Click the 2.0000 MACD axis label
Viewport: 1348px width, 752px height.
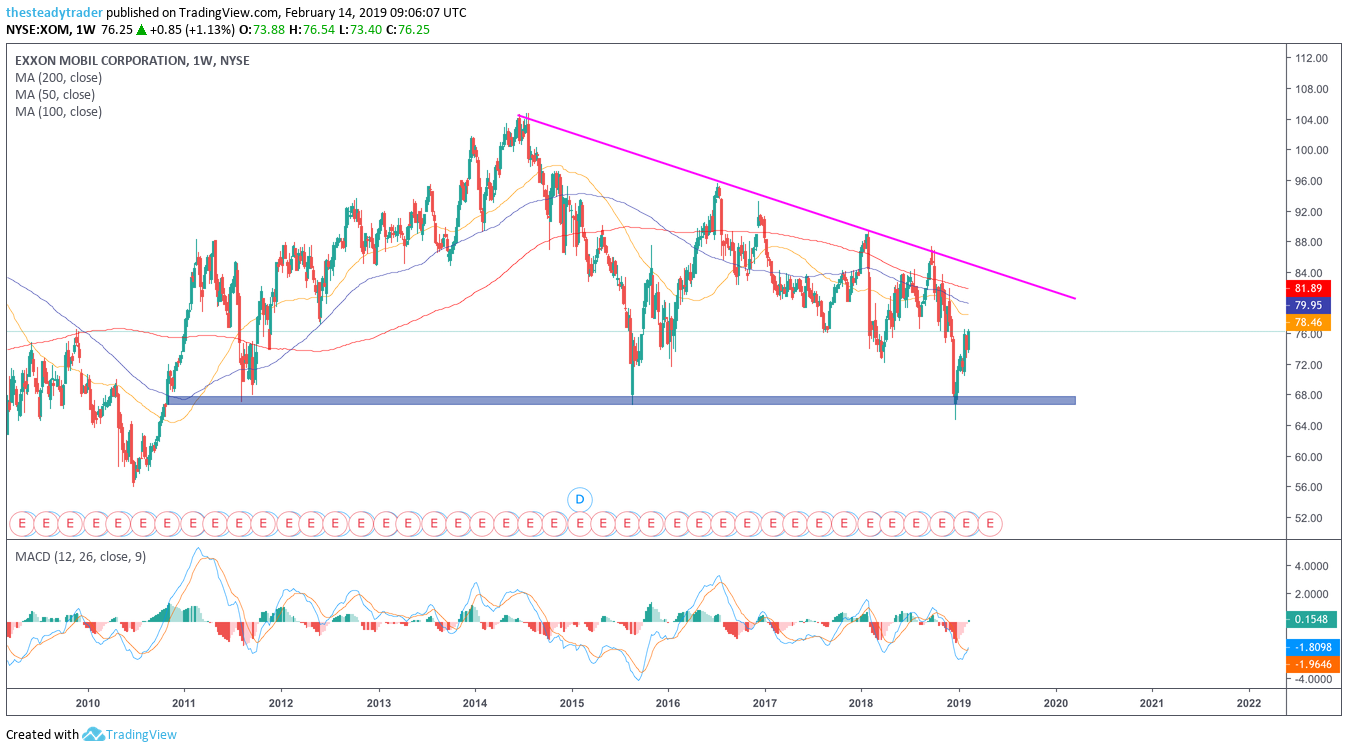pyautogui.click(x=1311, y=593)
